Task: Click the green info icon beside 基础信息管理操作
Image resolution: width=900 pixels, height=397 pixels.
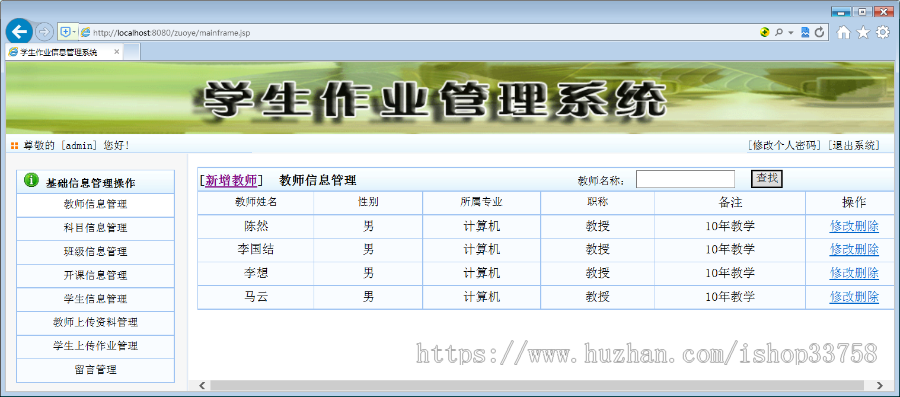Action: (x=31, y=180)
